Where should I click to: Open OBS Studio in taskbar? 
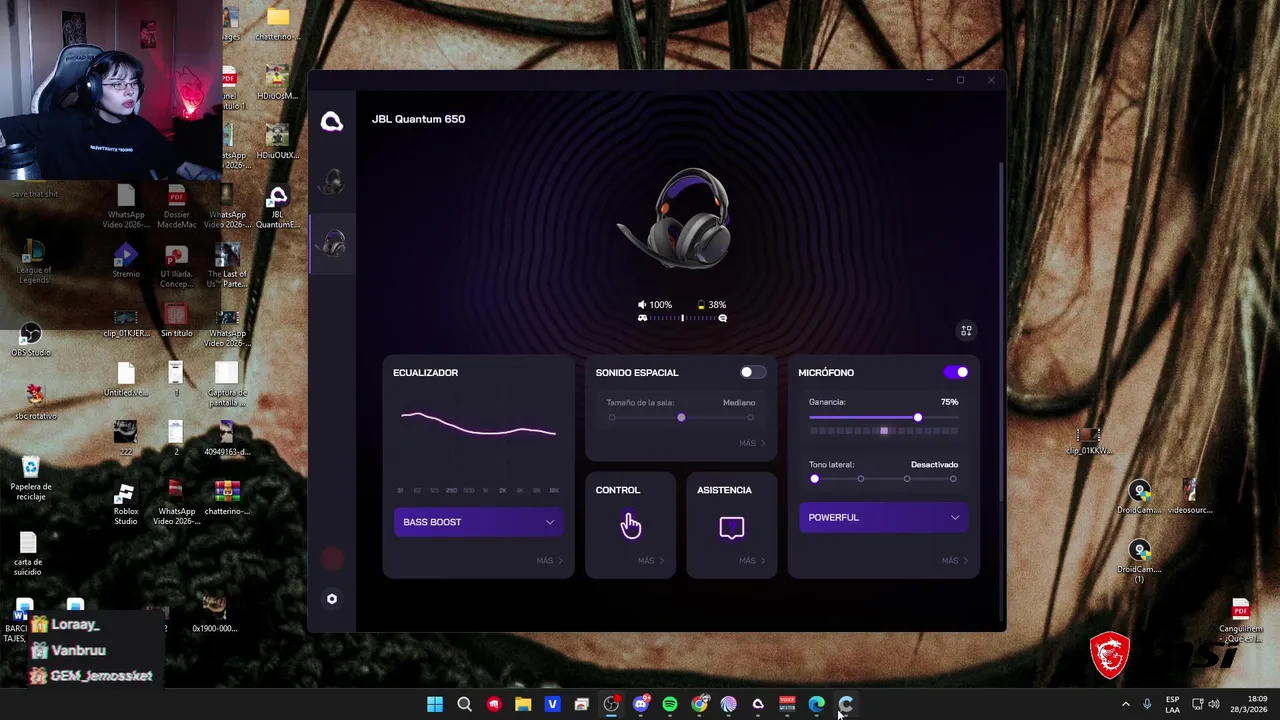pyautogui.click(x=611, y=704)
